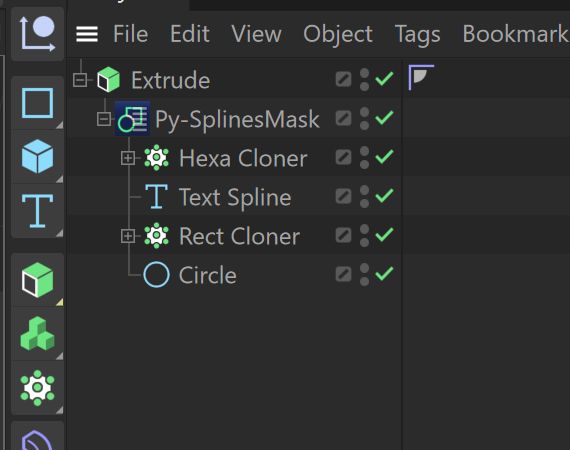Collapse the Extrude object hierarchy
The image size is (570, 450).
[x=80, y=80]
